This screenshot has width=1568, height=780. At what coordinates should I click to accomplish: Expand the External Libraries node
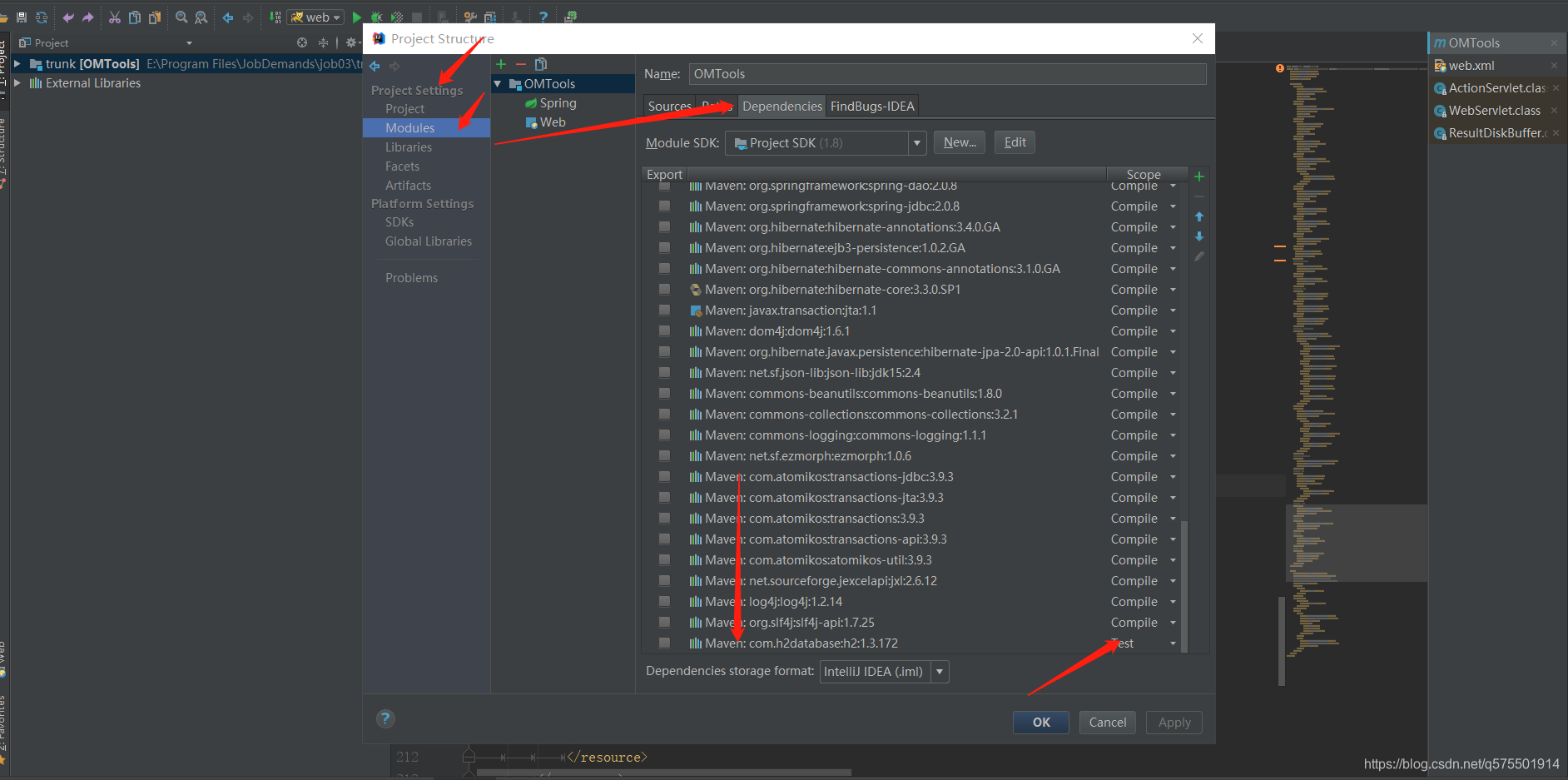click(x=17, y=83)
